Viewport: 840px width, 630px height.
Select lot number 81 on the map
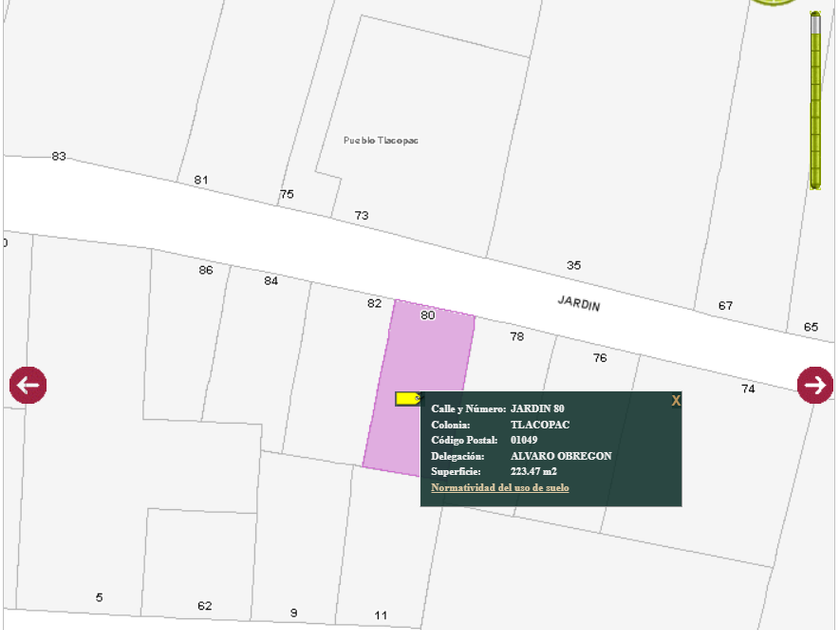point(201,180)
